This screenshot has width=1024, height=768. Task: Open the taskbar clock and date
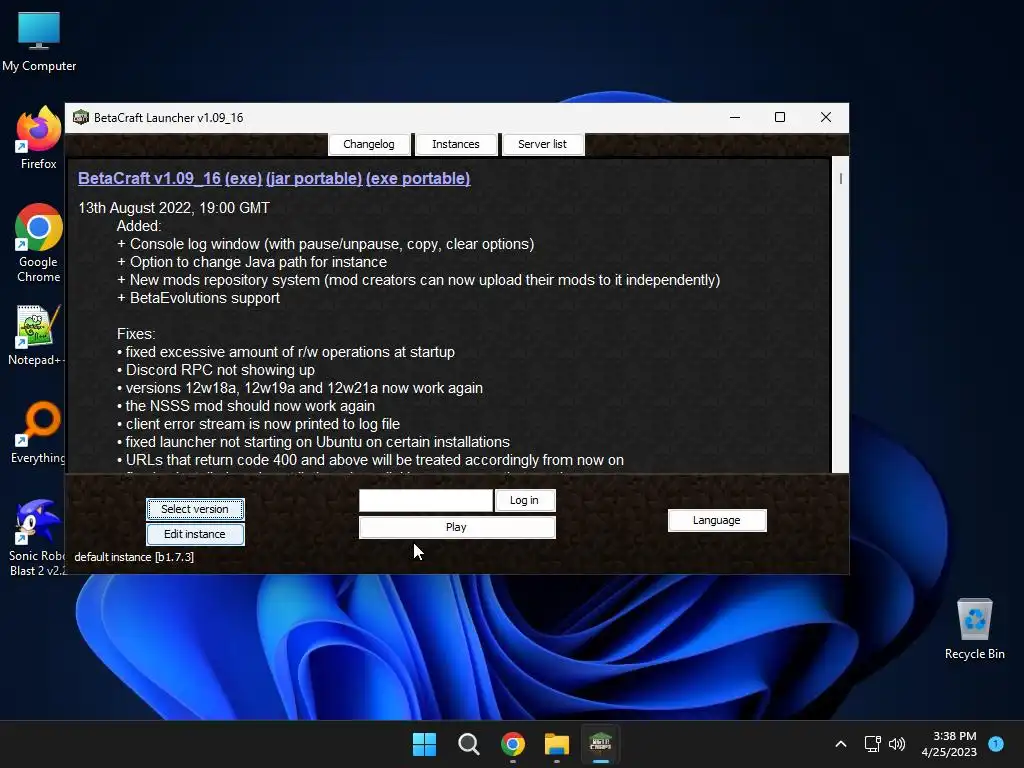[x=949, y=744]
